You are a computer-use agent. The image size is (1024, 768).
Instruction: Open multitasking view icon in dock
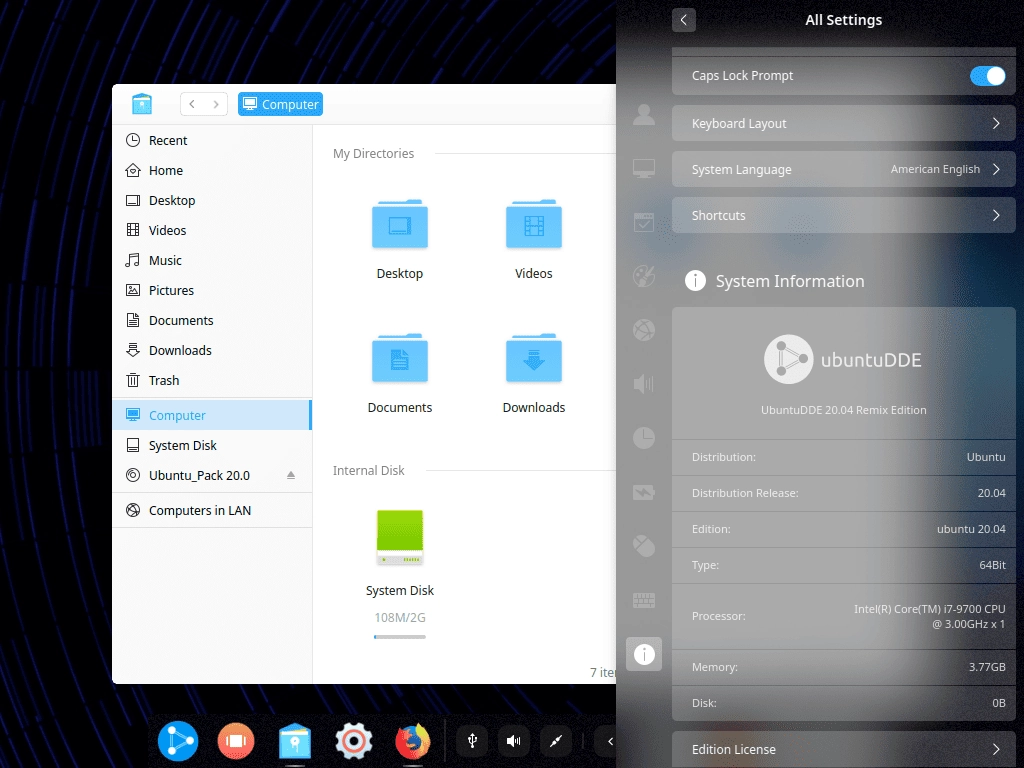pos(236,741)
